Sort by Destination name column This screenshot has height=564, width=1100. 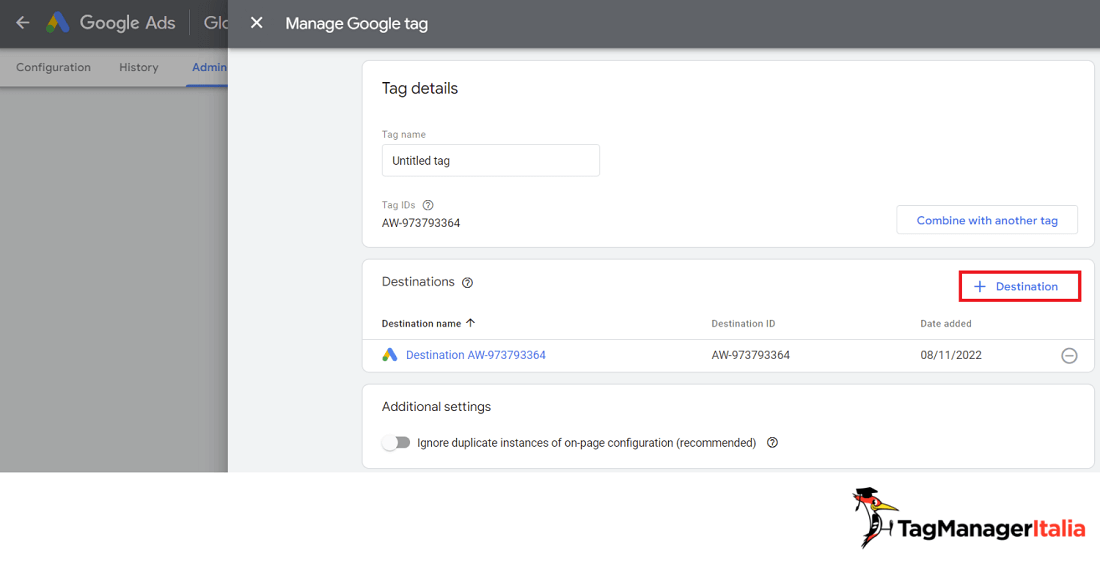click(428, 323)
